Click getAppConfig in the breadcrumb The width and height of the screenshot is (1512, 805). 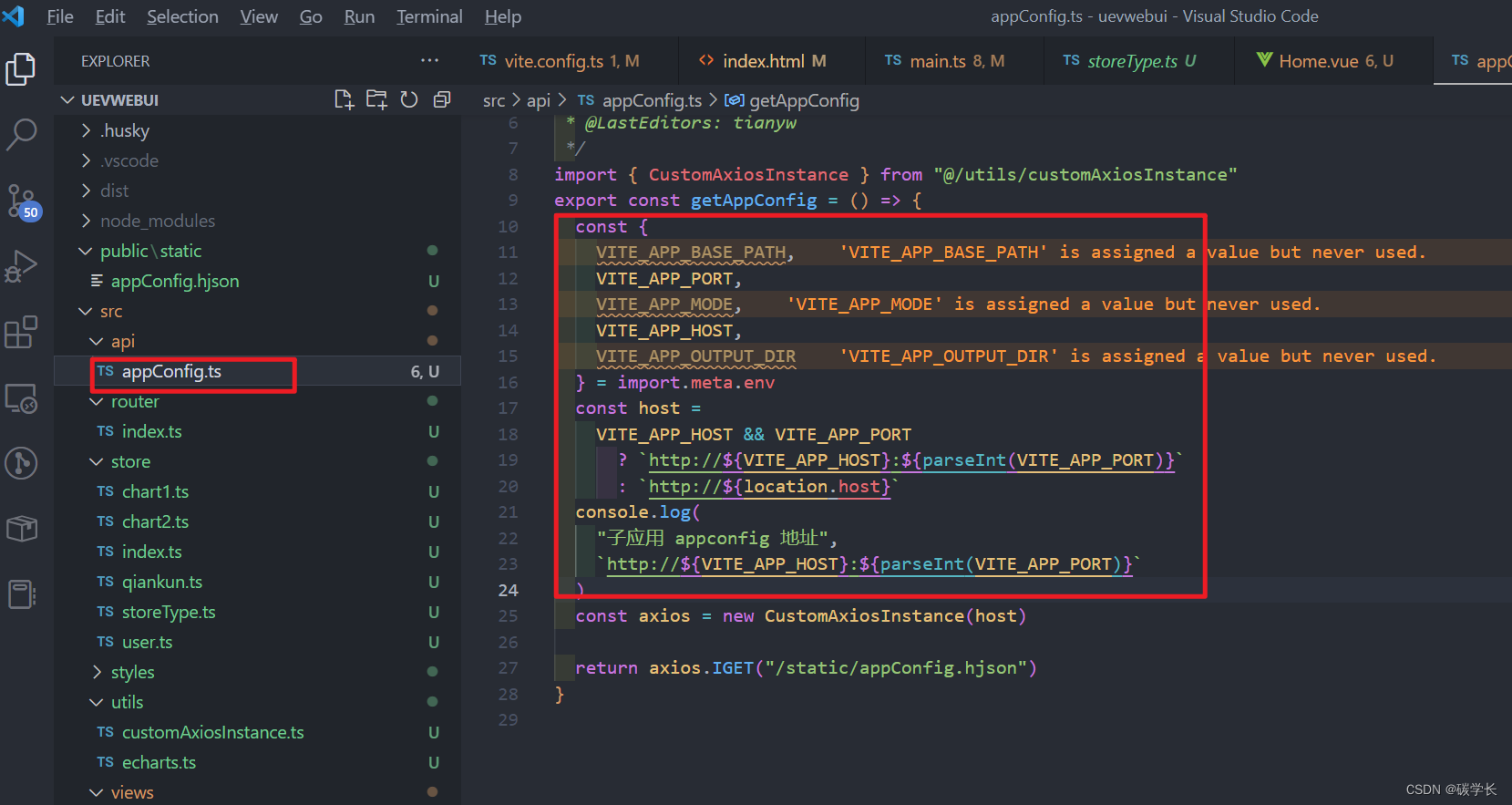point(804,100)
